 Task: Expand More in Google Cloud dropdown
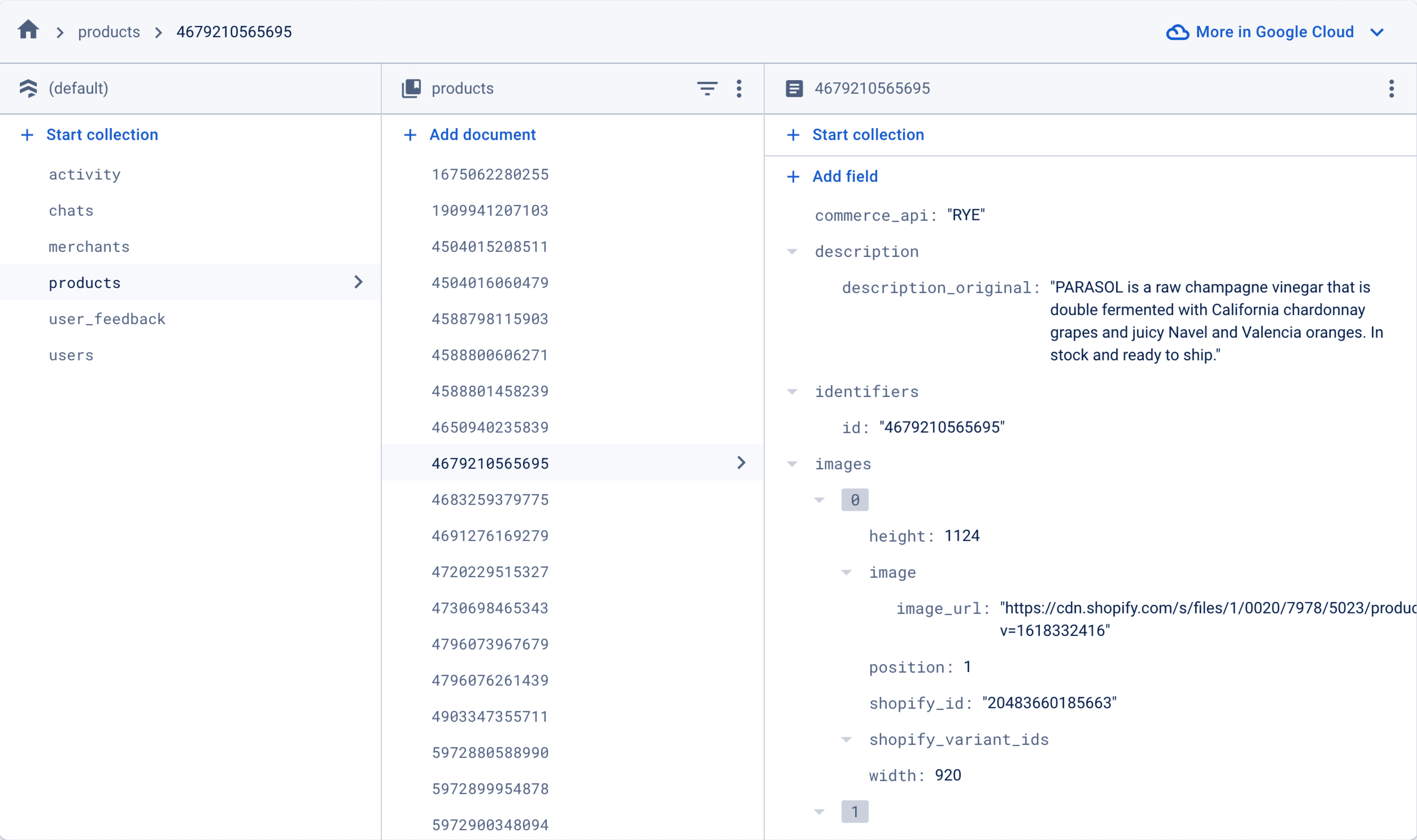1377,32
